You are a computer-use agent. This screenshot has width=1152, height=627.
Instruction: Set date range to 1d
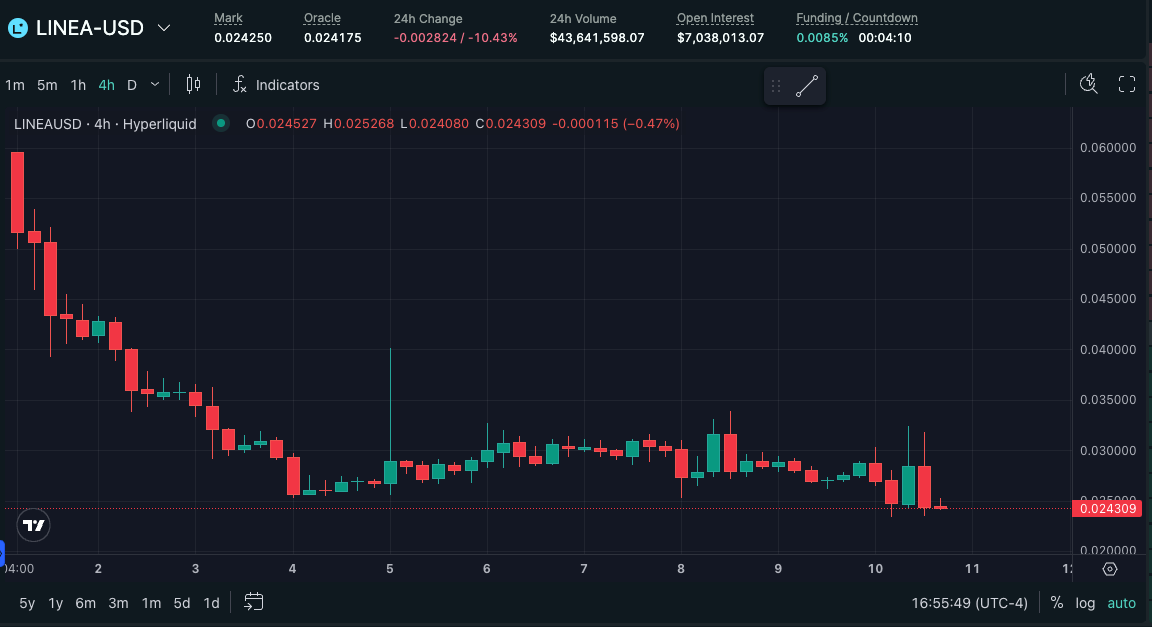point(212,603)
